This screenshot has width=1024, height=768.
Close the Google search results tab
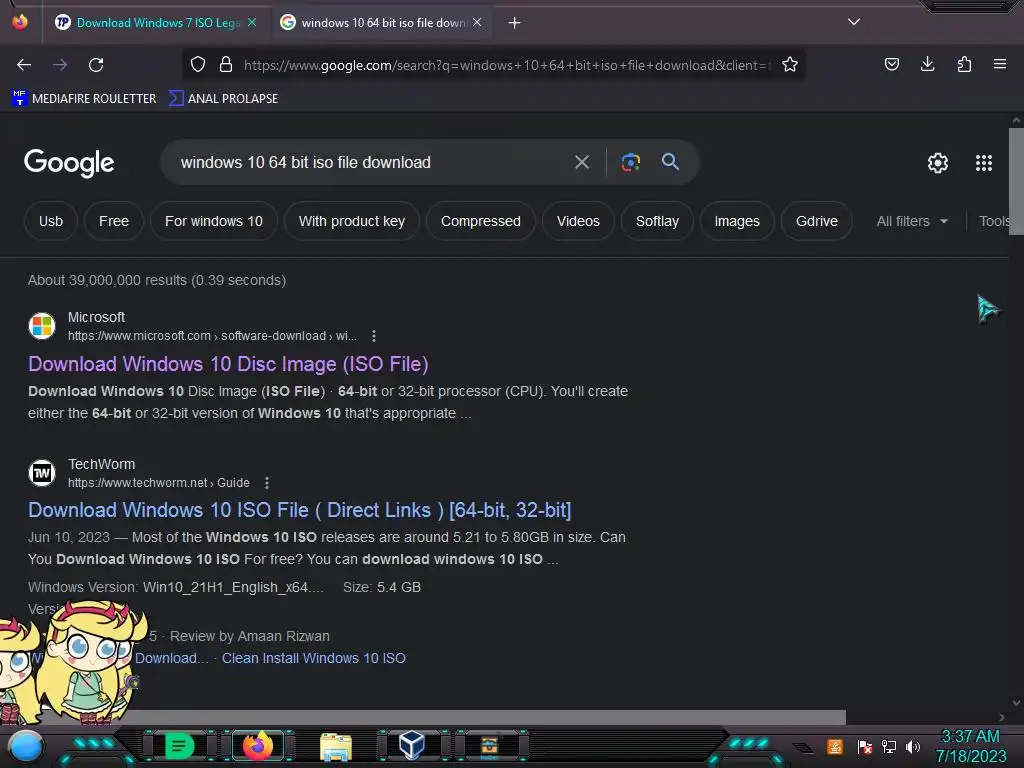pos(477,23)
